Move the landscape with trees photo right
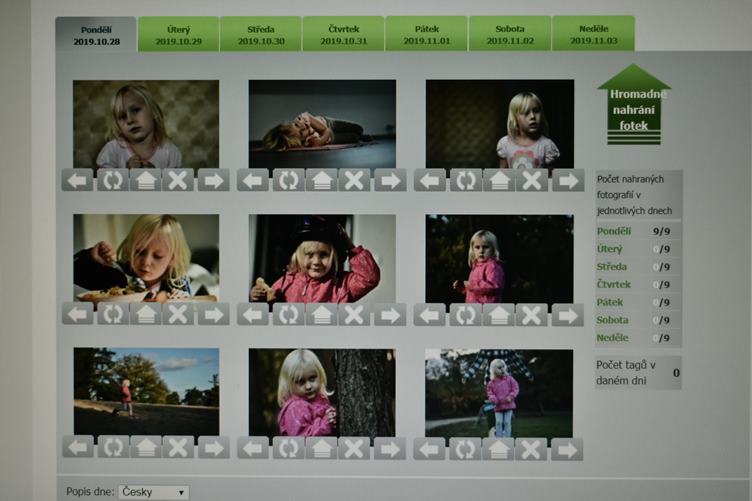The height and width of the screenshot is (501, 752). tap(213, 448)
